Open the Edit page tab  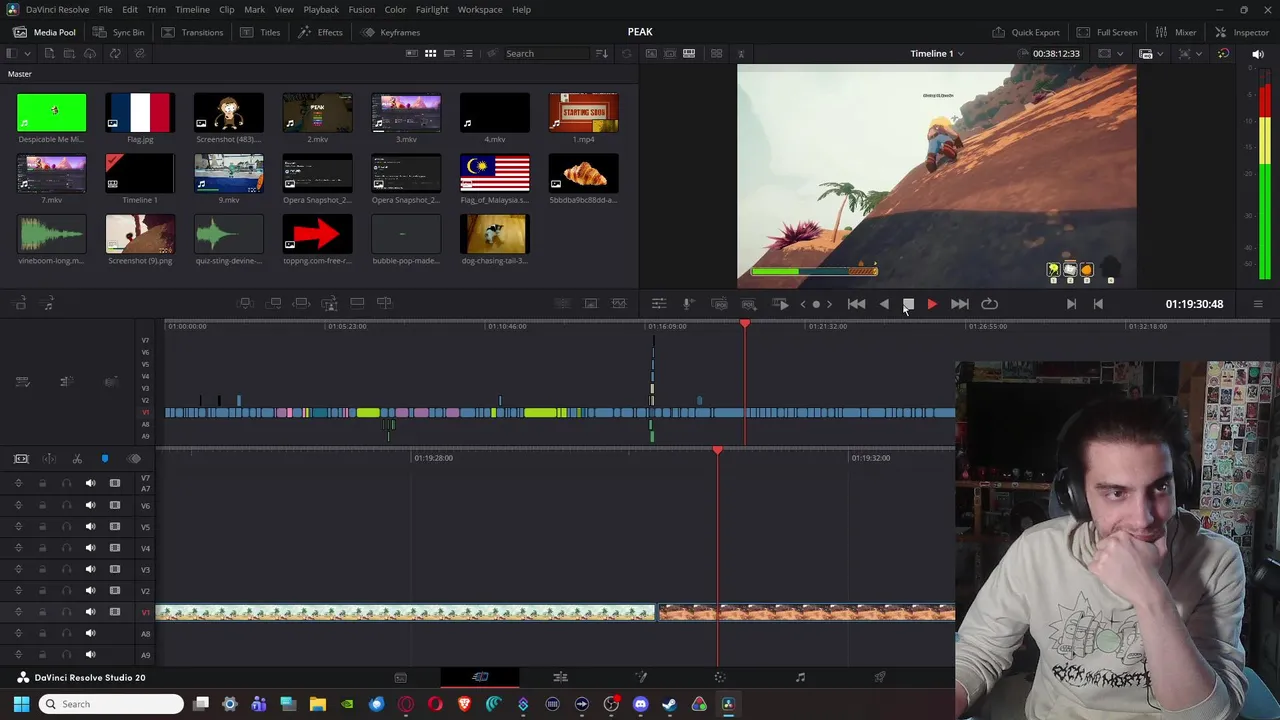coord(560,677)
